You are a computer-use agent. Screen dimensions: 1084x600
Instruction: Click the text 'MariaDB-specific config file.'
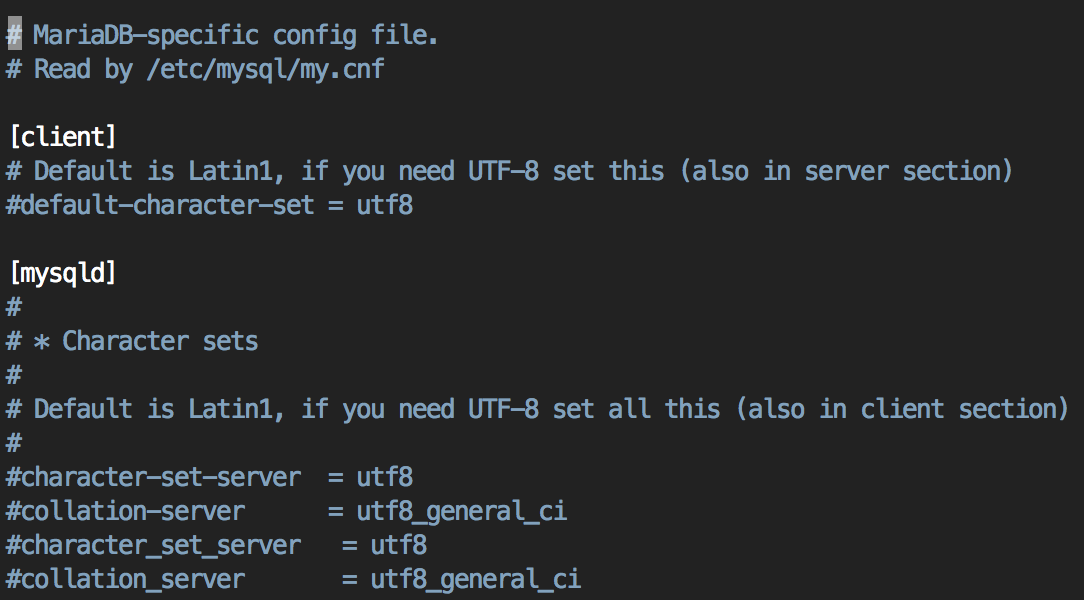point(236,35)
